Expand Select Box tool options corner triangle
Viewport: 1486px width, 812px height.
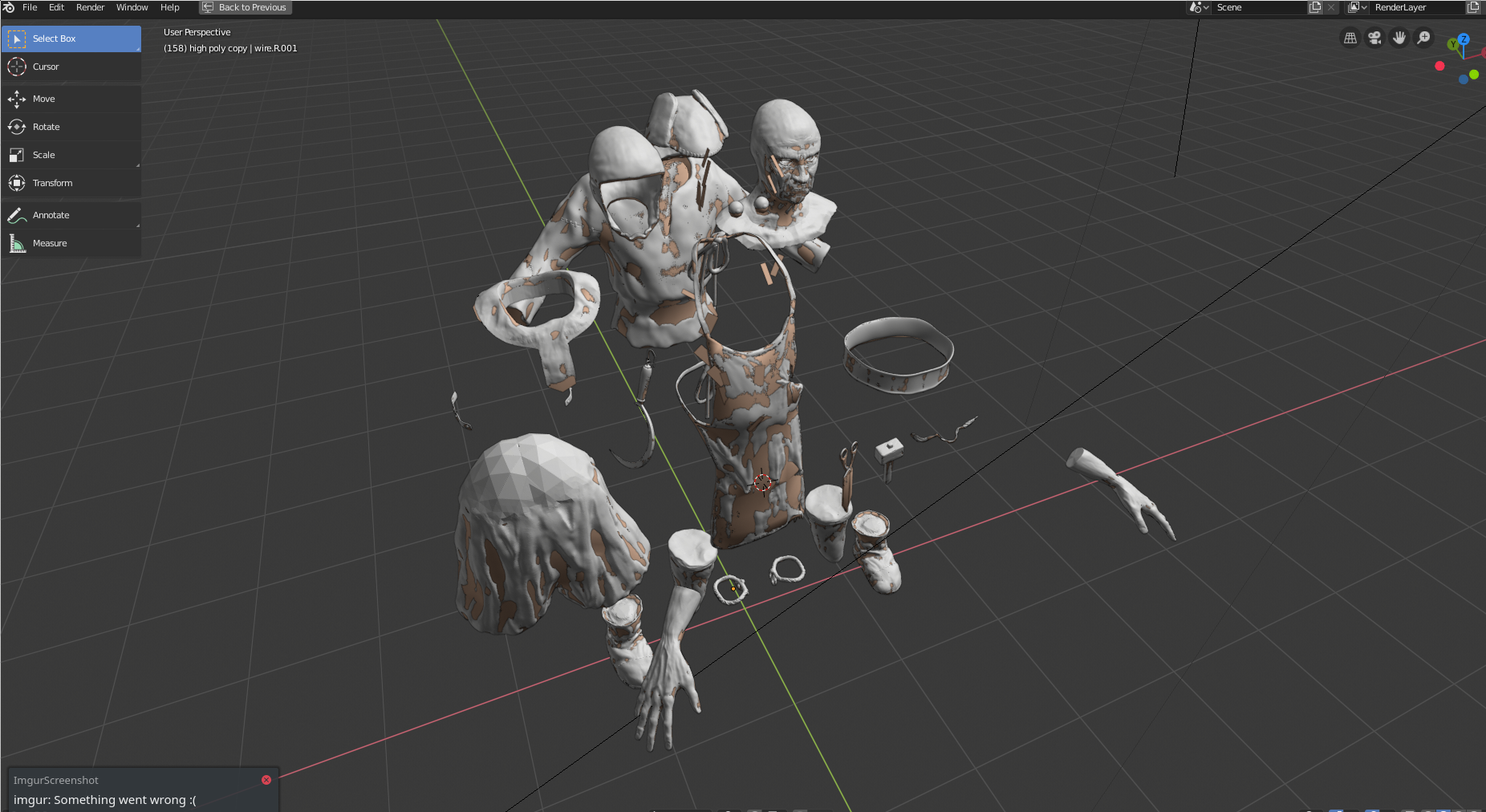[x=138, y=50]
